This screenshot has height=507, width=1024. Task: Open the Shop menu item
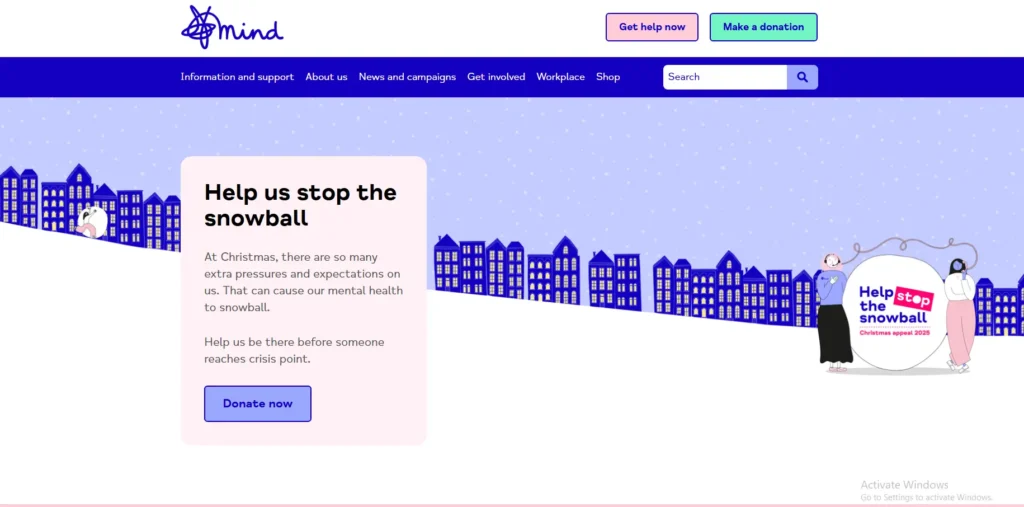[608, 77]
